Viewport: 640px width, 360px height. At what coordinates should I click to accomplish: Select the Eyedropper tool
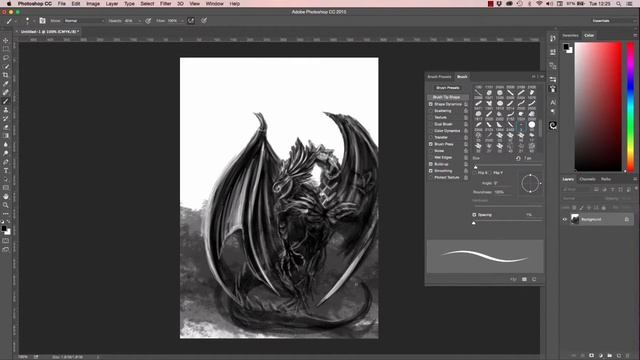click(6, 84)
